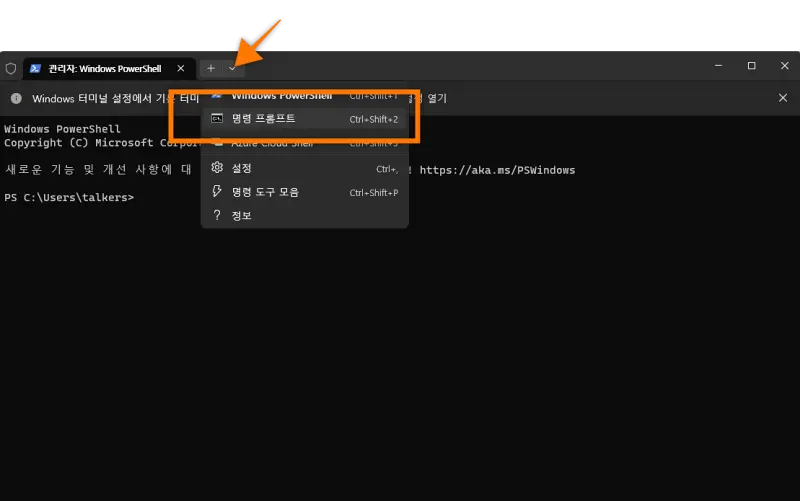
Task: Click the 열기 link in the info bar
Action: (437, 98)
